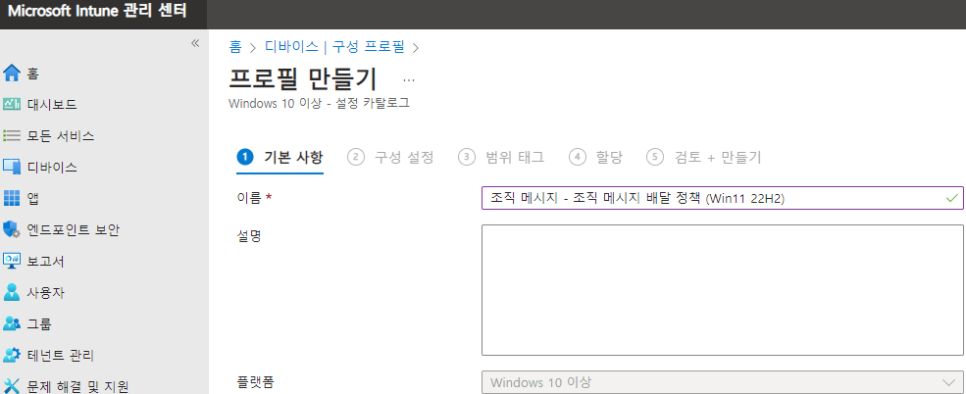This screenshot has height=394, width=966.
Task: Go to the 구성 설정 step tab
Action: [x=391, y=158]
